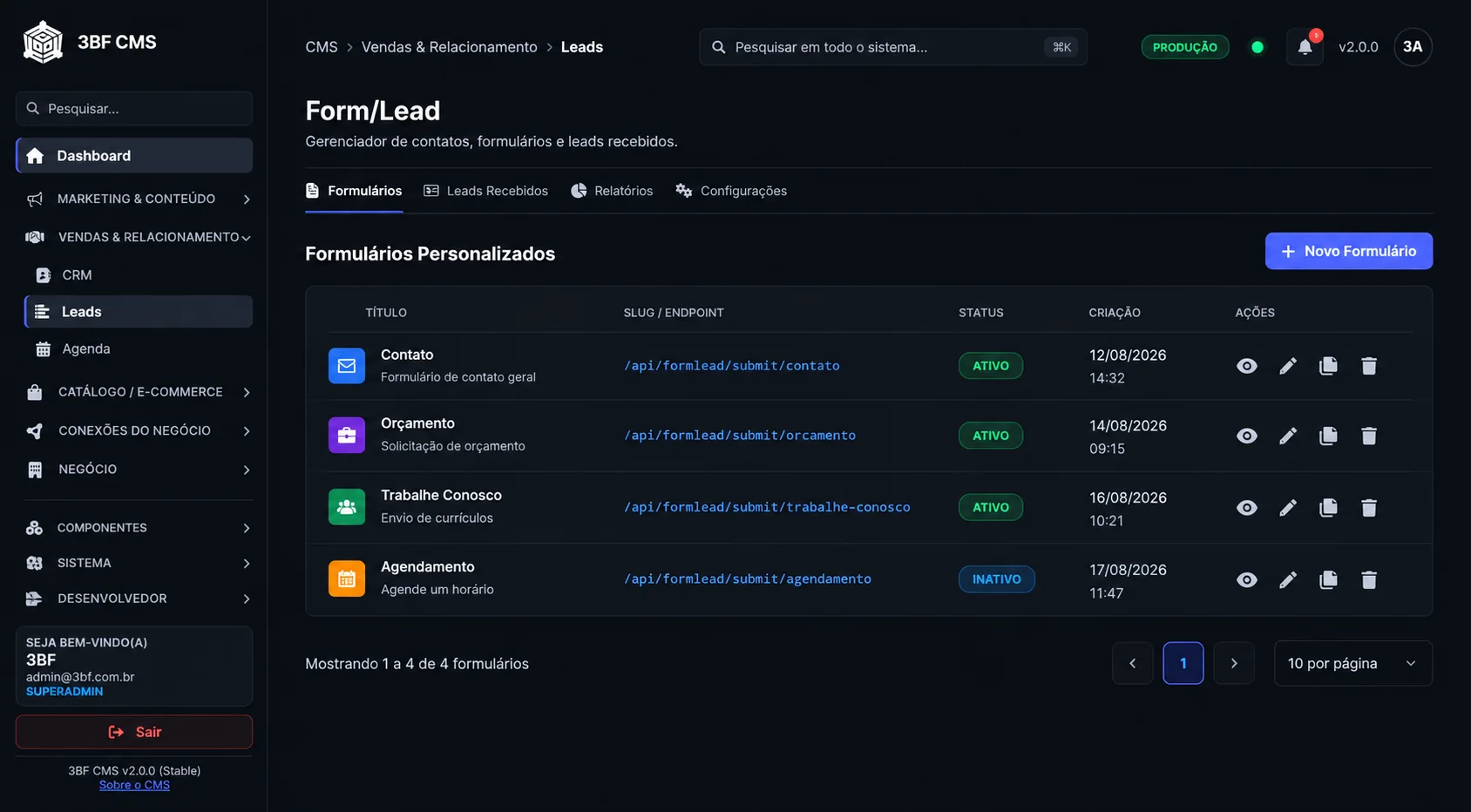
Task: Open CRM in the sidebar
Action: click(139, 275)
